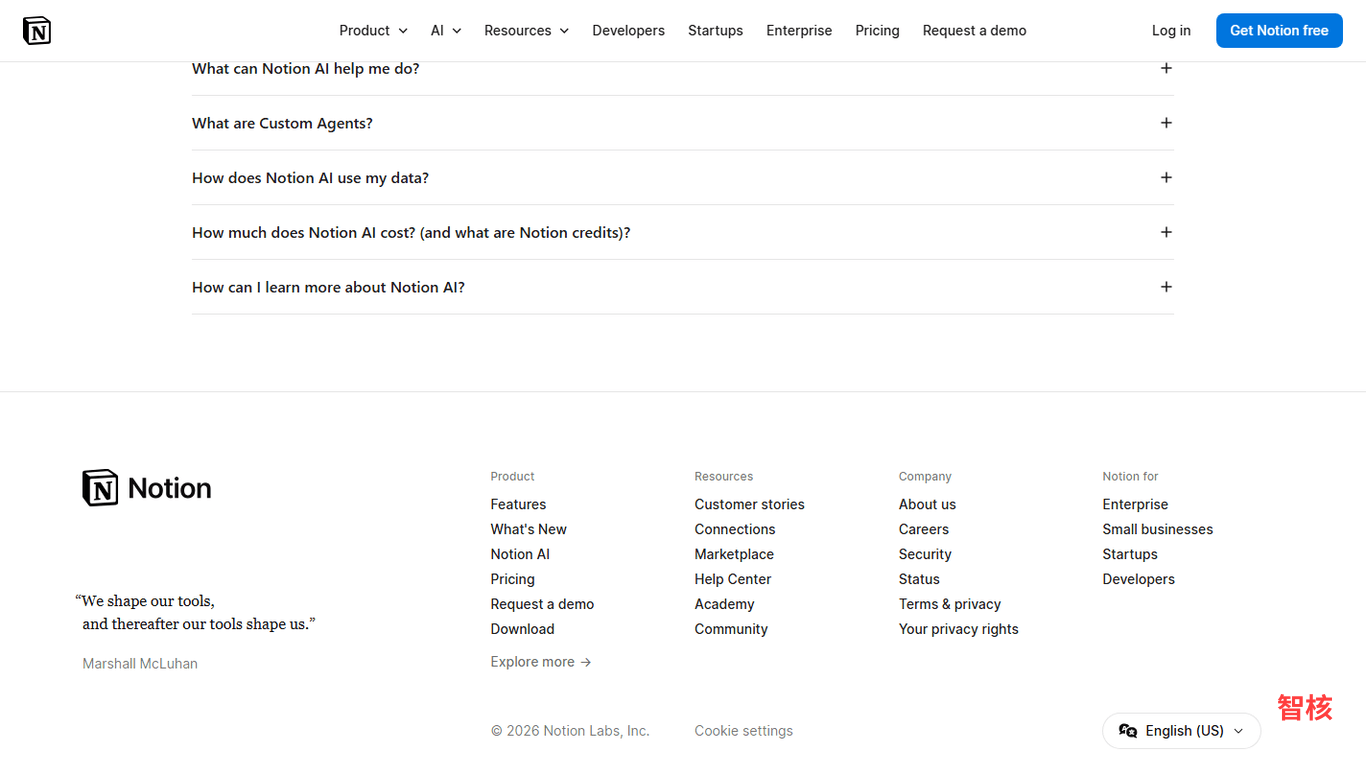Viewport: 1366px width, 772px height.
Task: Go to Academy footer link
Action: coord(724,605)
